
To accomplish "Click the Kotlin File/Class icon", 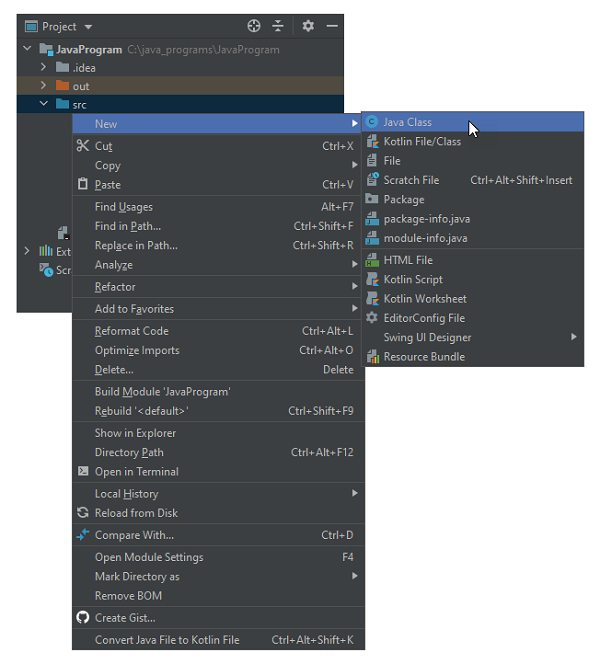I will [x=372, y=142].
